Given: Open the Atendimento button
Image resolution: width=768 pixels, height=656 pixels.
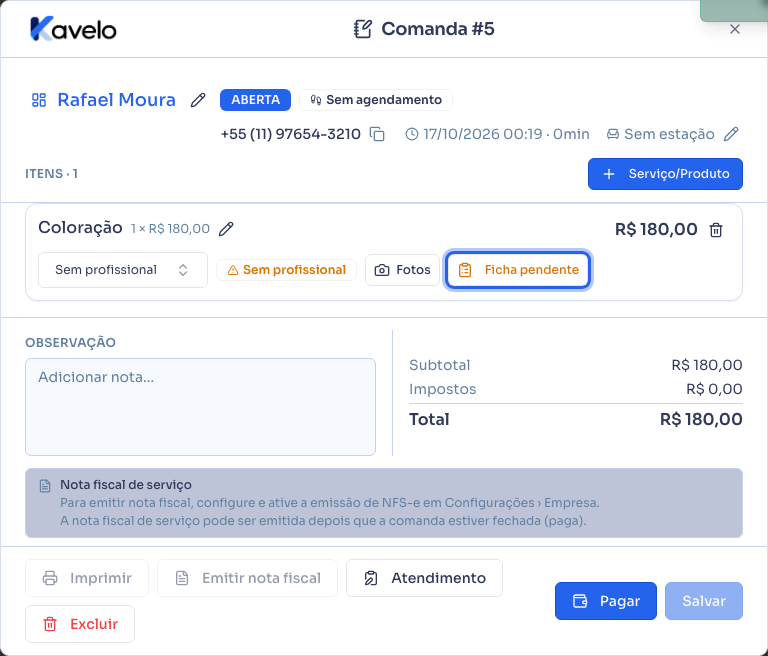Looking at the screenshot, I should pyautogui.click(x=424, y=578).
